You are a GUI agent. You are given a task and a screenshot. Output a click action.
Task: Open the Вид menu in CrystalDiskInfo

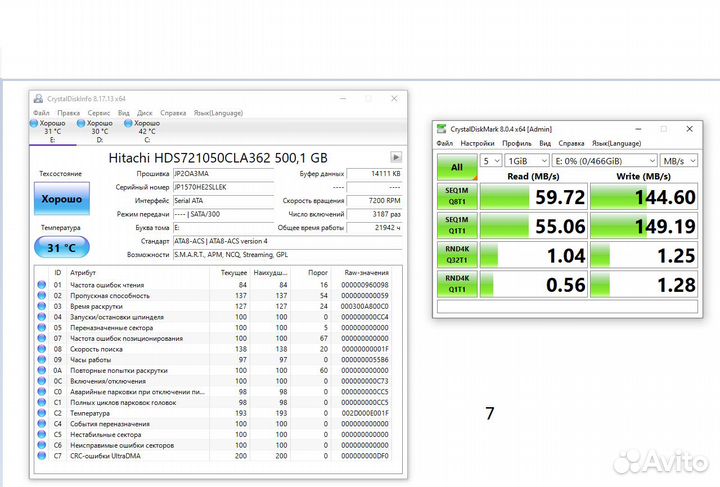[124, 112]
